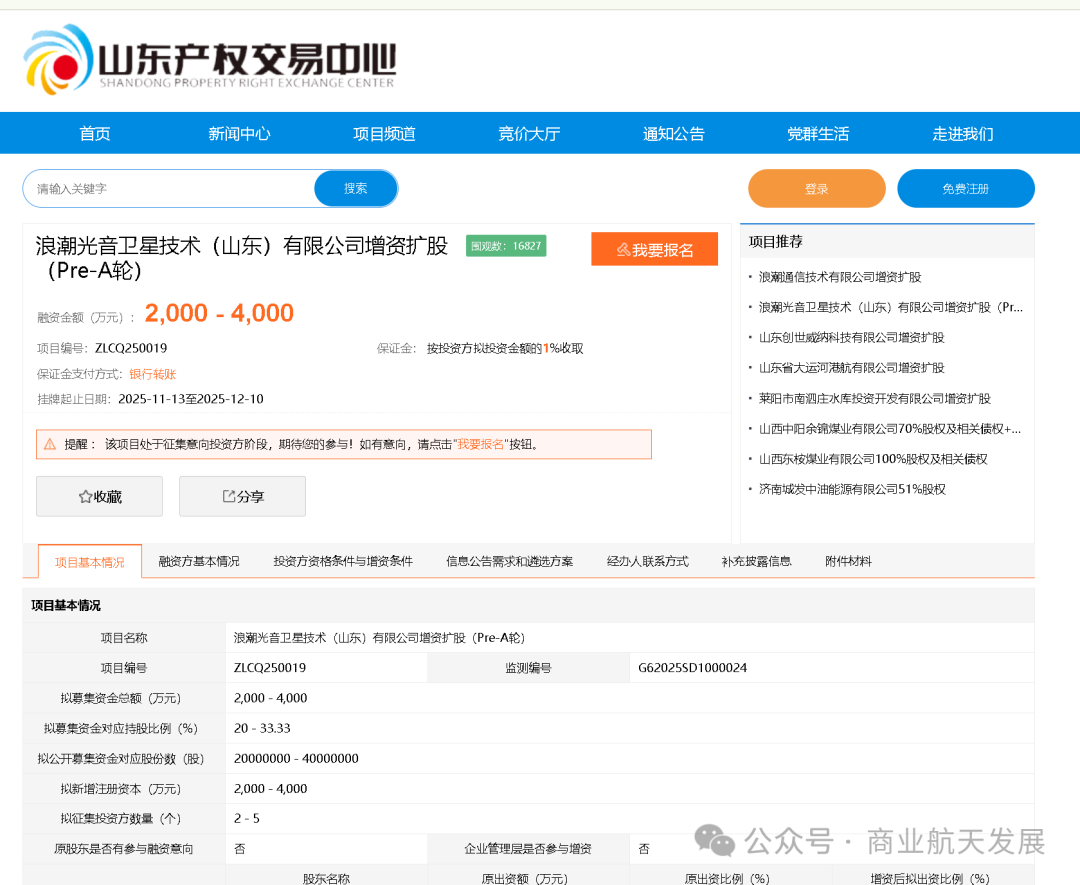Image resolution: width=1080 pixels, height=885 pixels.
Task: Switch to the 融资方基本情况 tab
Action: pyautogui.click(x=198, y=561)
